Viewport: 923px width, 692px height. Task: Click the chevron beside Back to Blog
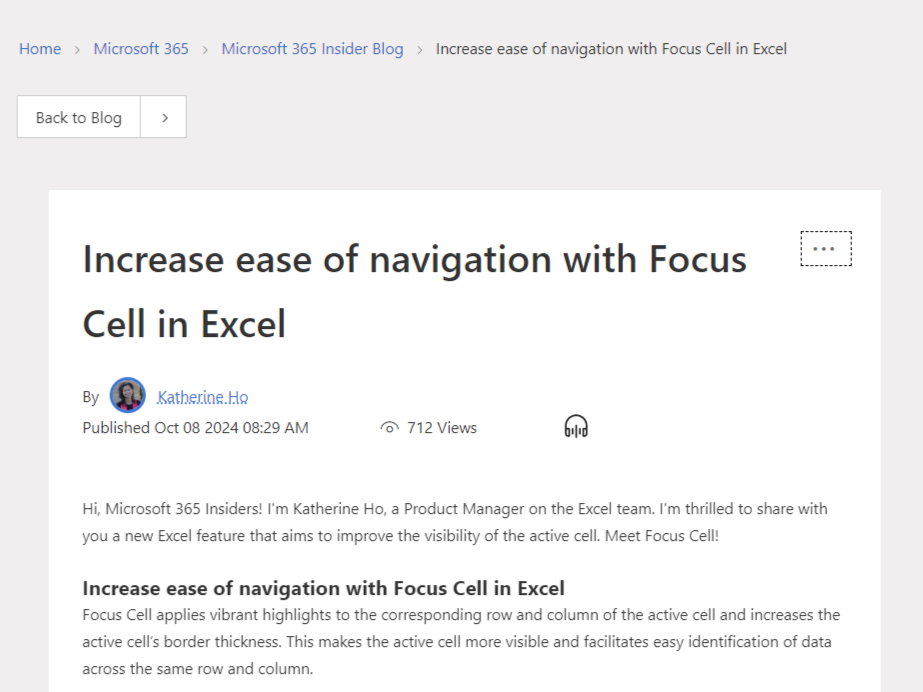[x=163, y=116]
